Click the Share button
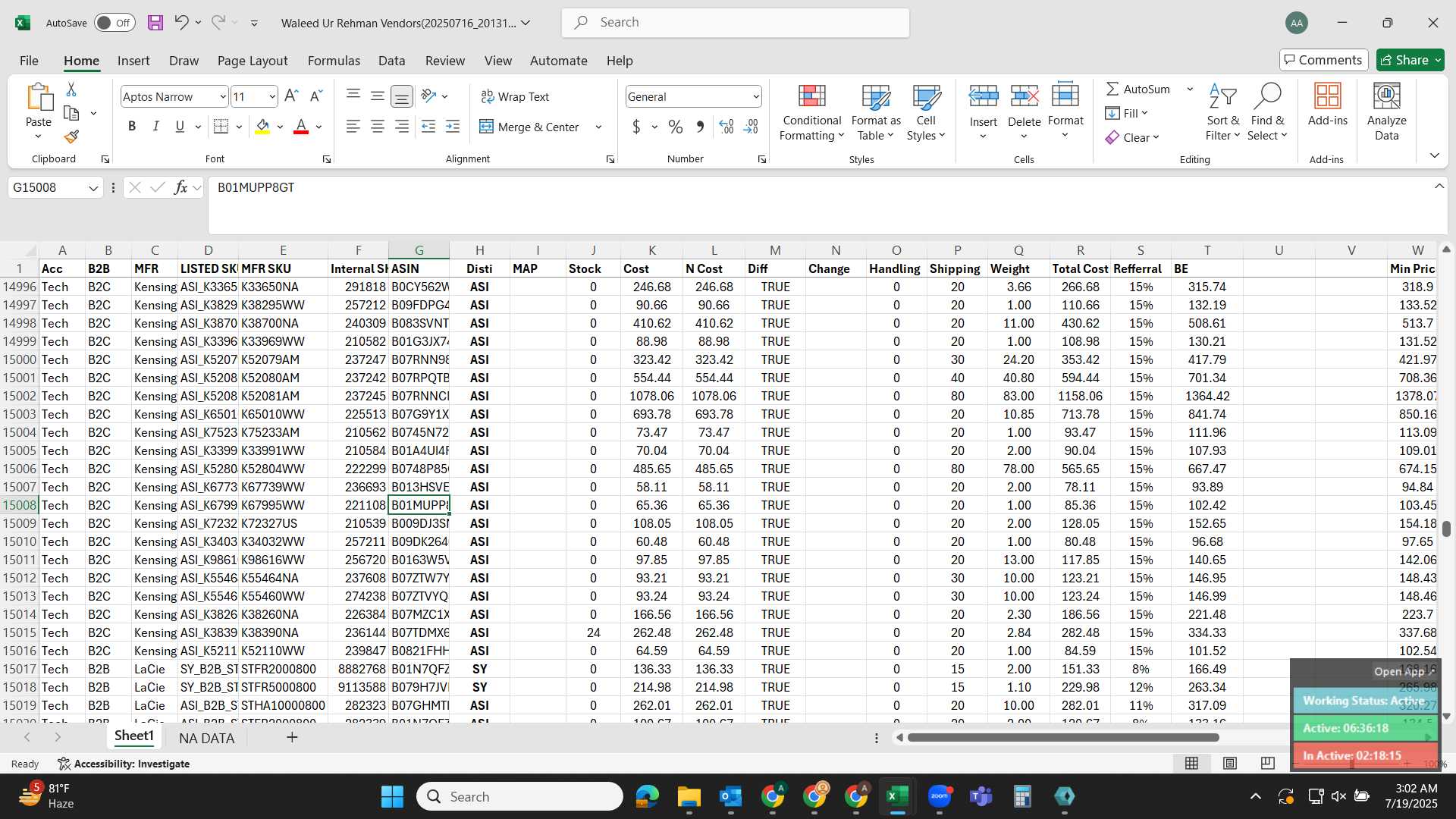 click(x=1410, y=60)
